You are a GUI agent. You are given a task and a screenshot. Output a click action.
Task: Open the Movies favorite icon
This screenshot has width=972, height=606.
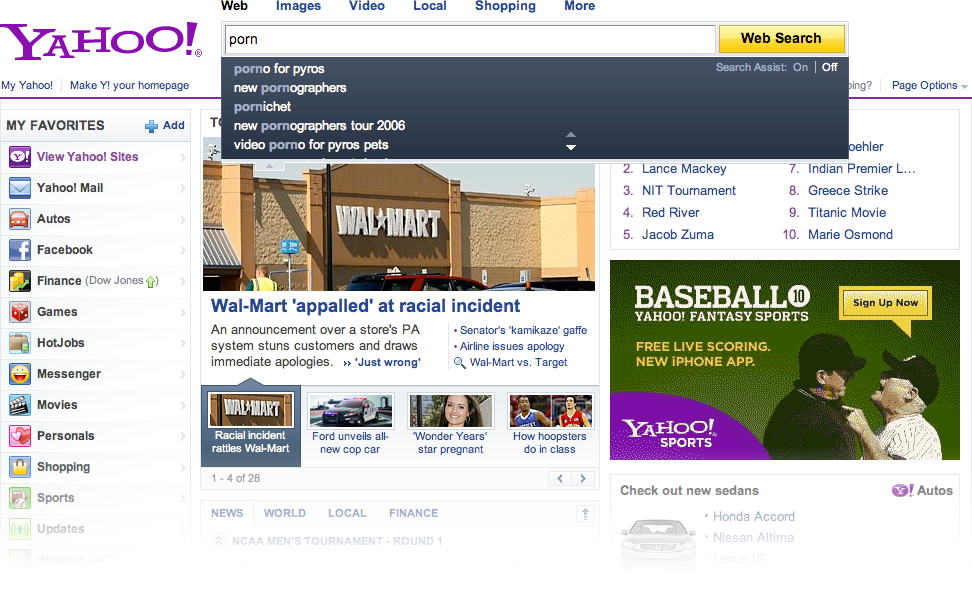[21, 404]
